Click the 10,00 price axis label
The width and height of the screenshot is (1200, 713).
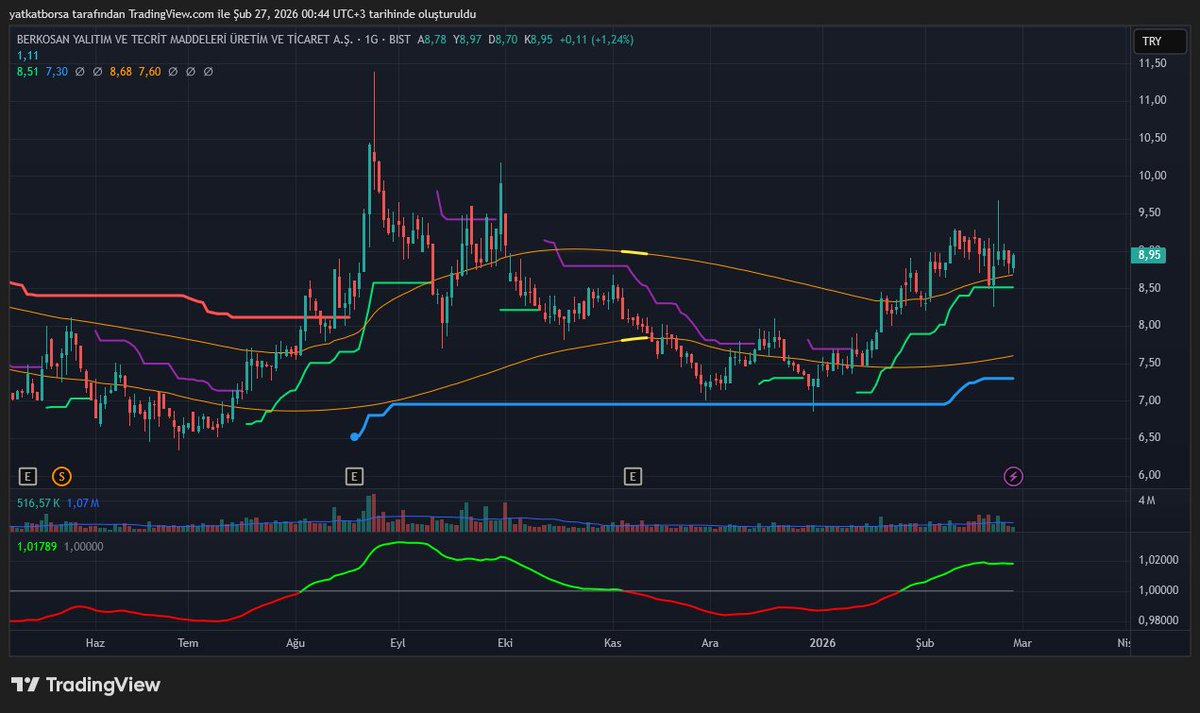tap(1153, 176)
